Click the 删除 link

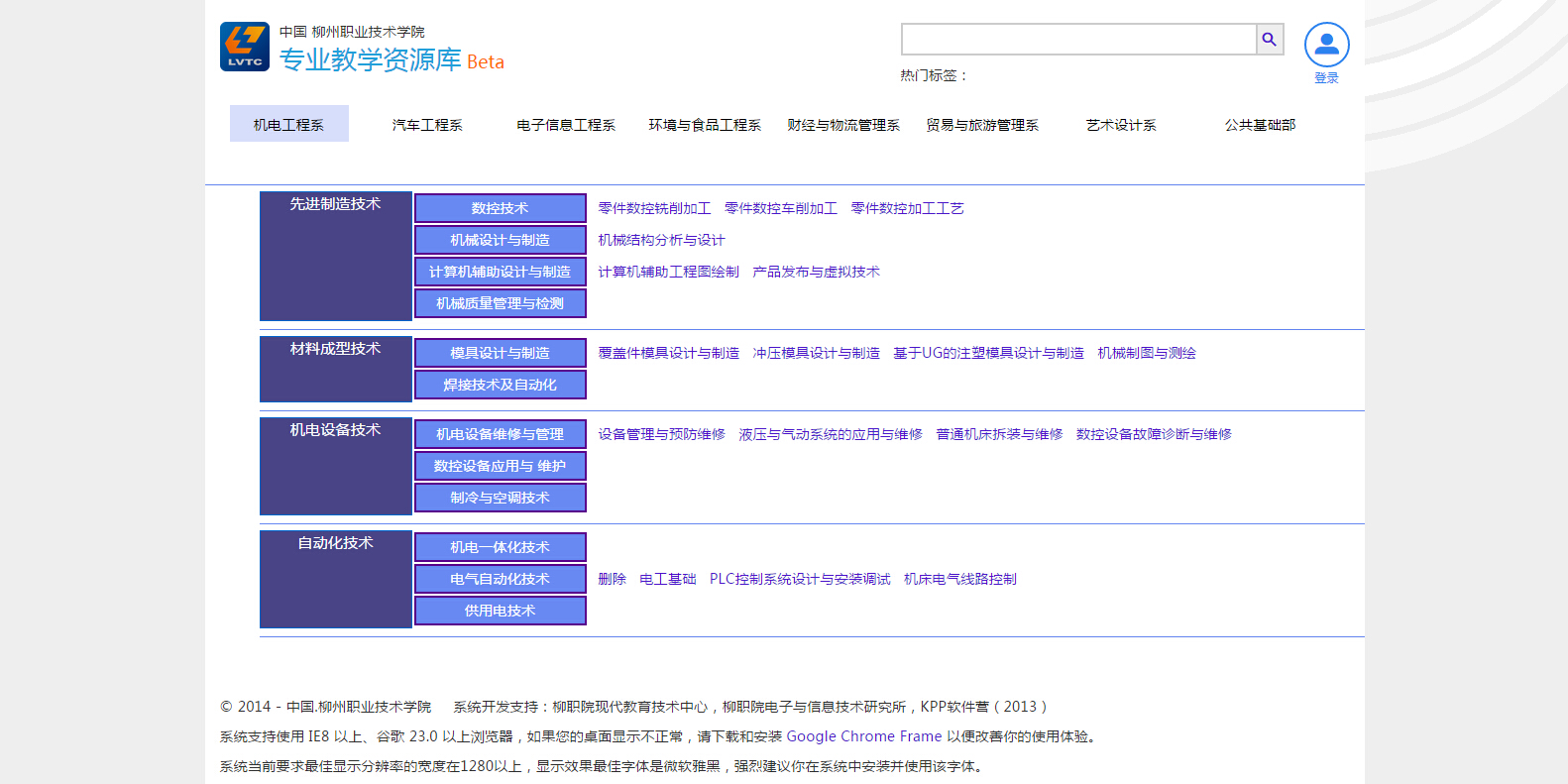tap(612, 579)
